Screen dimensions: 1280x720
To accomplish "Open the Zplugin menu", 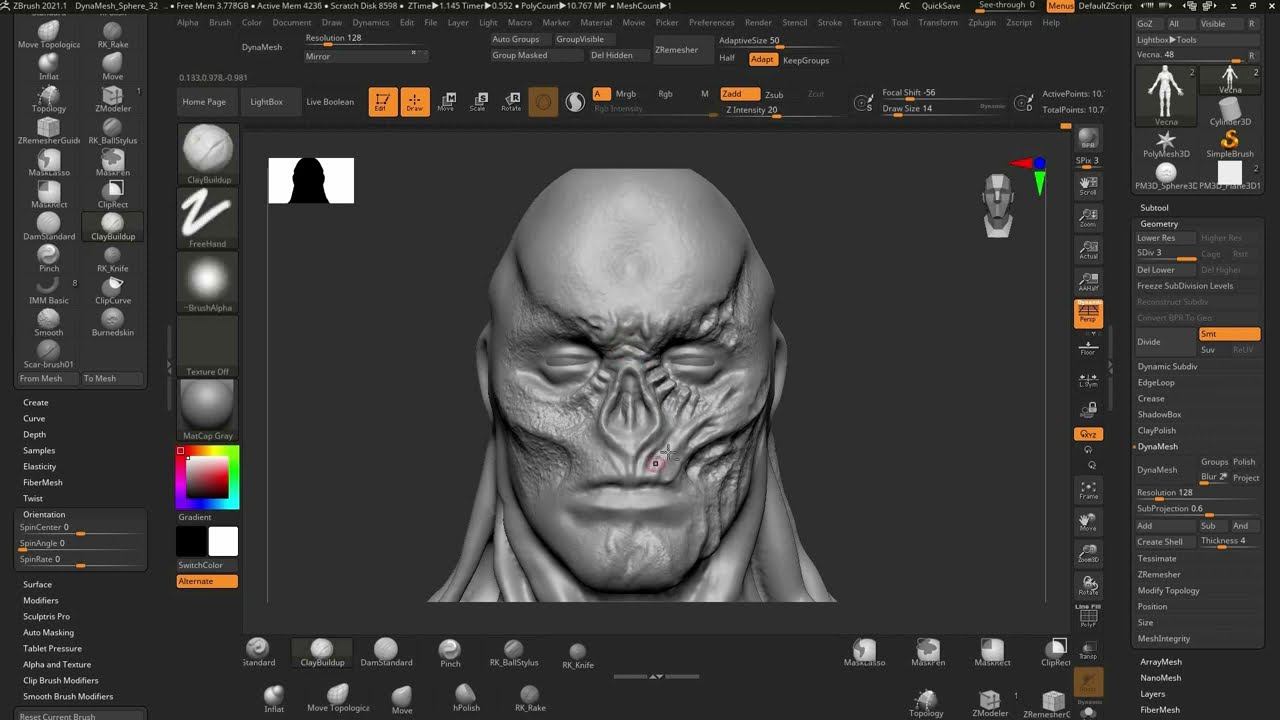I will tap(982, 22).
